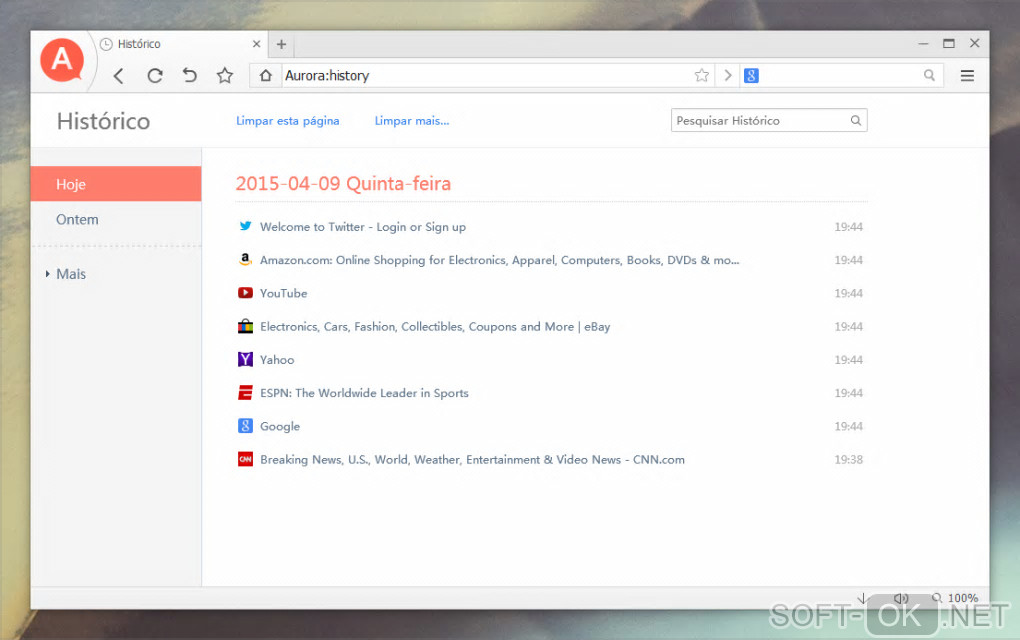
Task: Click the Twitter bird favicon
Action: tap(245, 226)
